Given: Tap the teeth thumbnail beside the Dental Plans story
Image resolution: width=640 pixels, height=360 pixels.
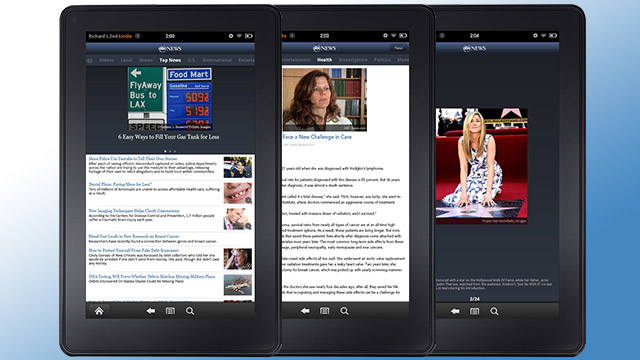Looking at the screenshot, I should click(x=238, y=193).
